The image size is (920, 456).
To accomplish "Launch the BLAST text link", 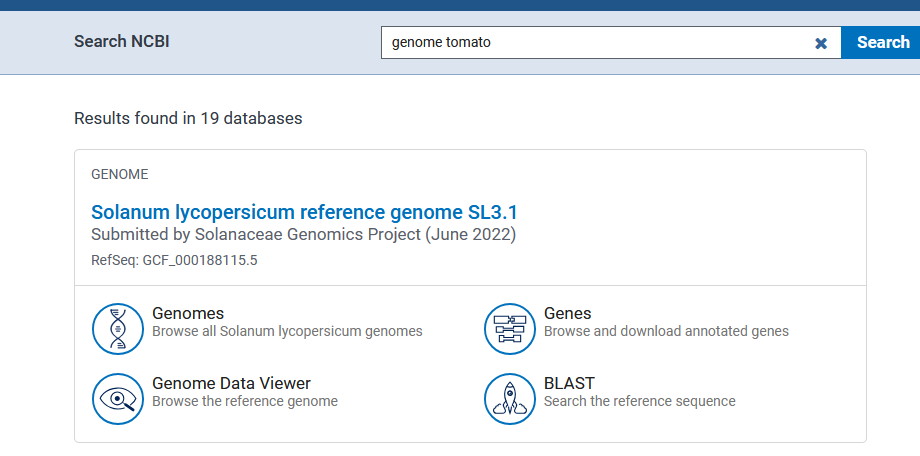I will [x=569, y=383].
